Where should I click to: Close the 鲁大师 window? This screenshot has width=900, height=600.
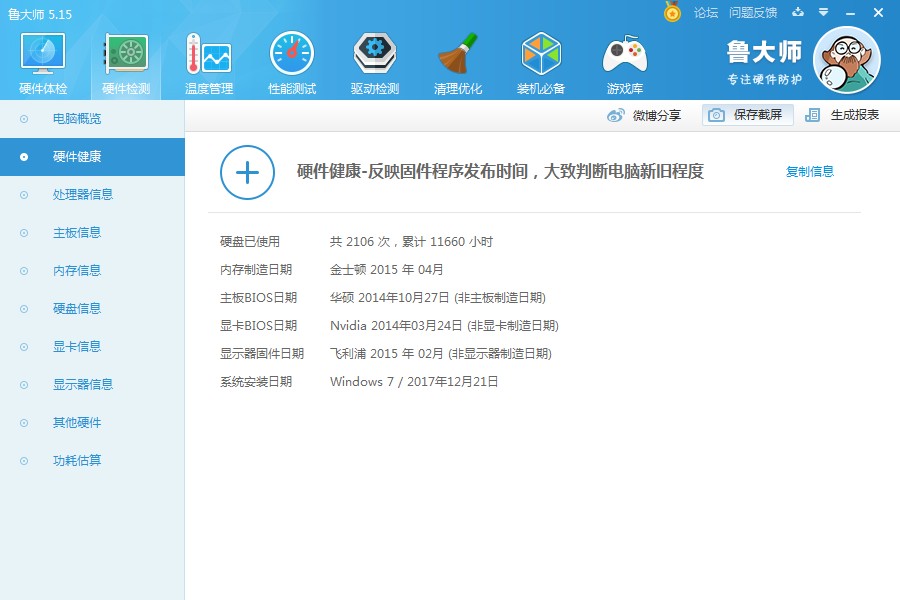878,13
